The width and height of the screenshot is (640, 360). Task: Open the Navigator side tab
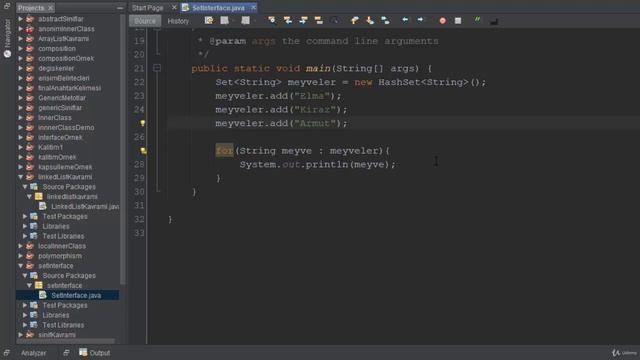tap(7, 39)
